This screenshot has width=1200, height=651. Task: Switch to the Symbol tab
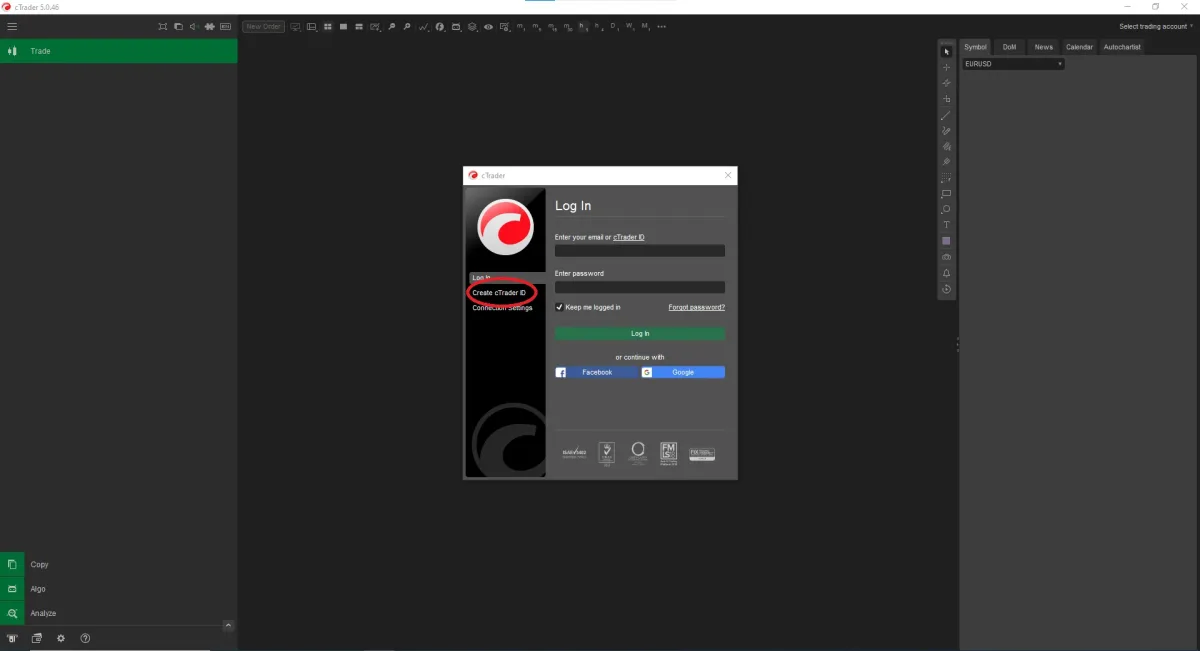[975, 47]
